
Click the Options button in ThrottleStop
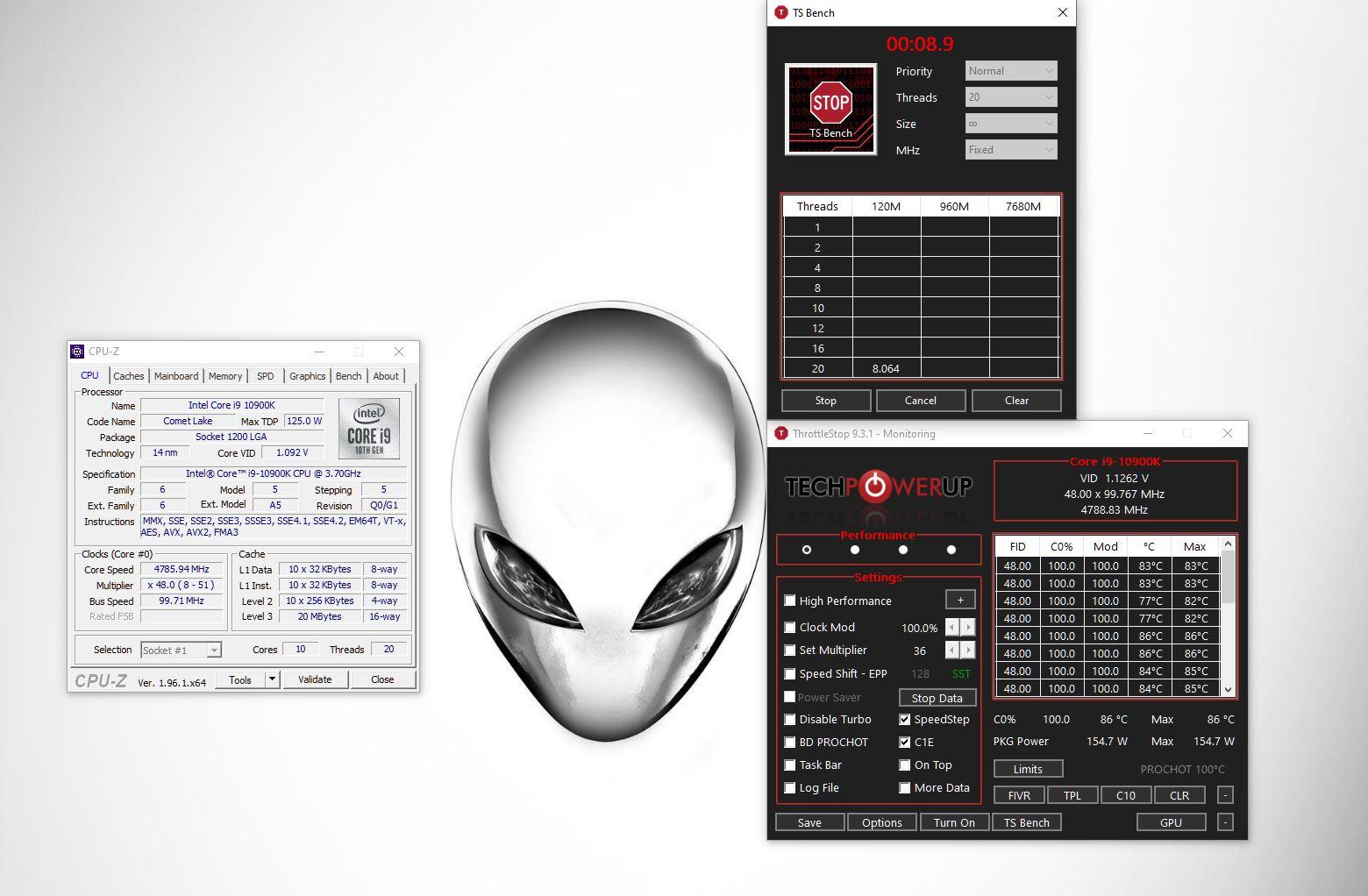[x=882, y=822]
